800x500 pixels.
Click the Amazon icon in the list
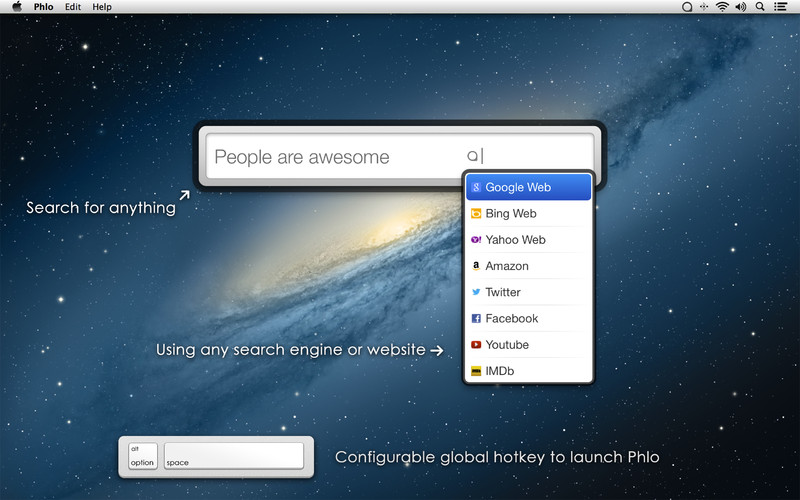(476, 266)
